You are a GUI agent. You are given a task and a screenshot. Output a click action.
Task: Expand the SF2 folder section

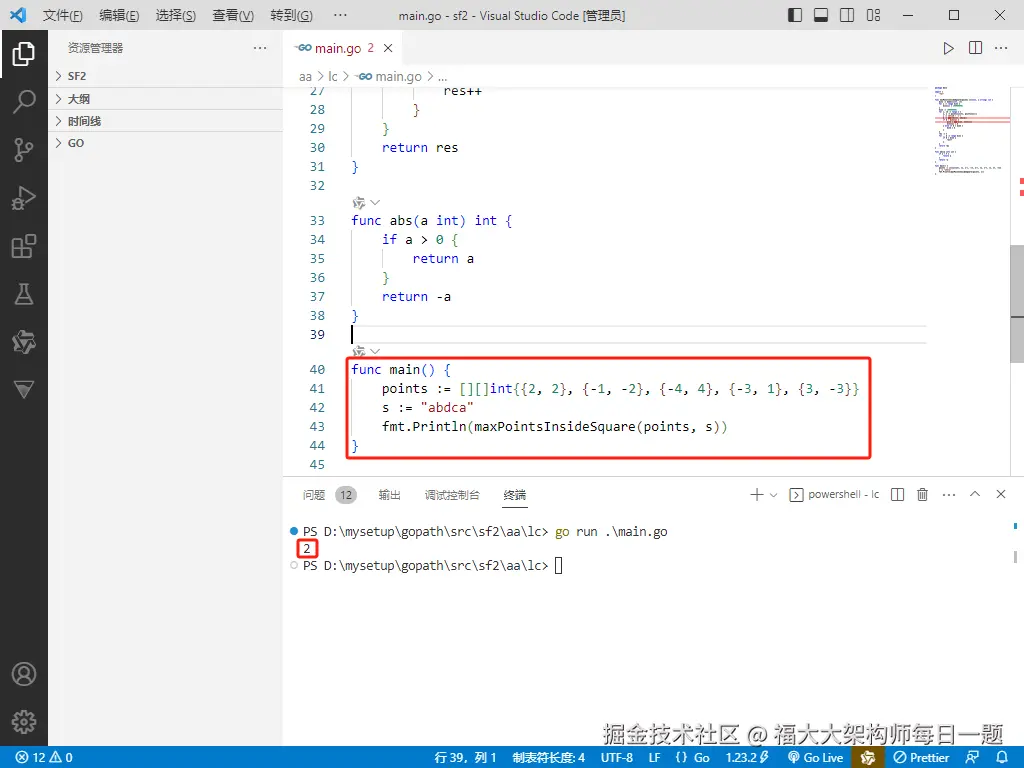coord(166,76)
